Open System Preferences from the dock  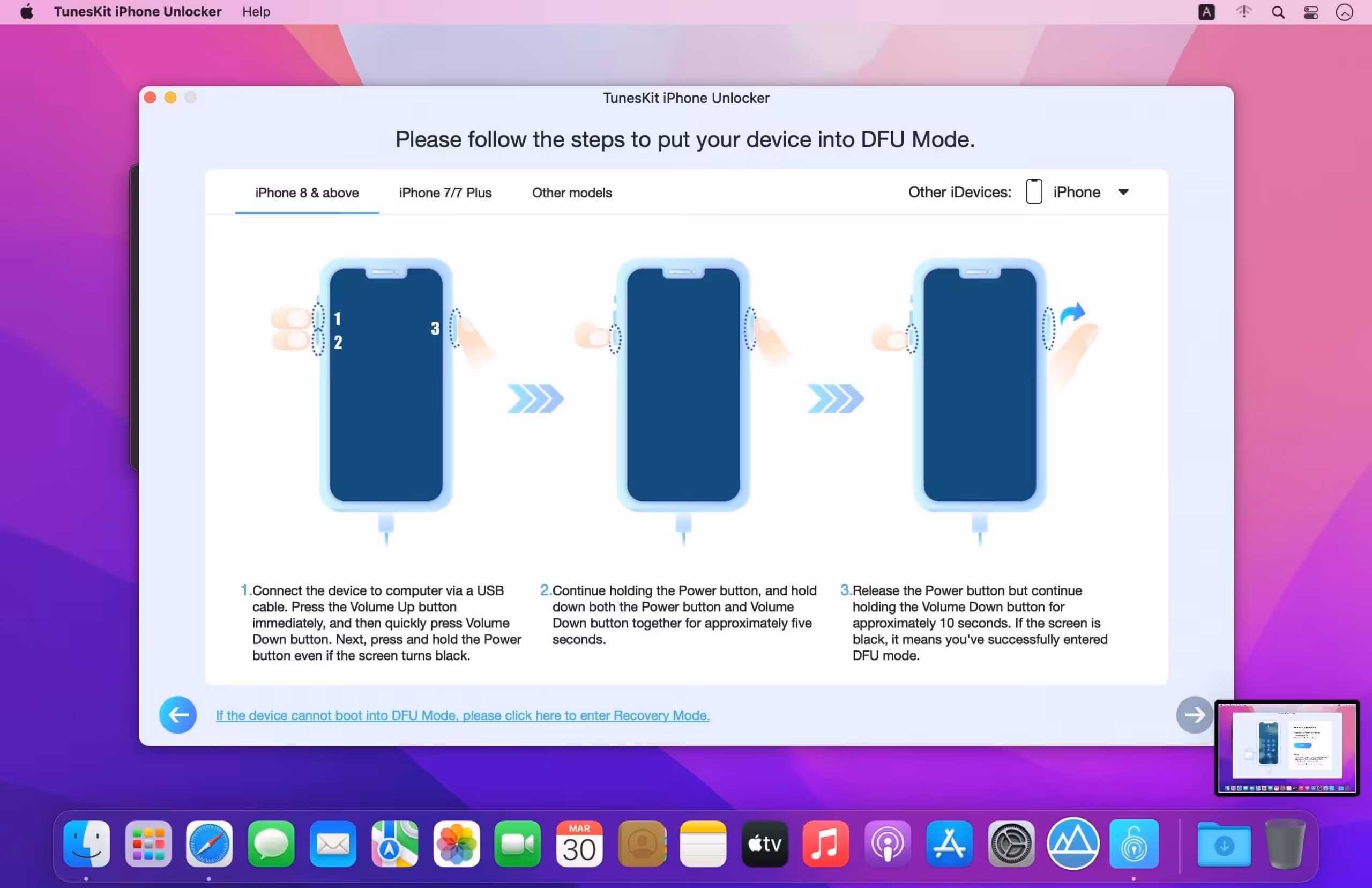point(1011,843)
